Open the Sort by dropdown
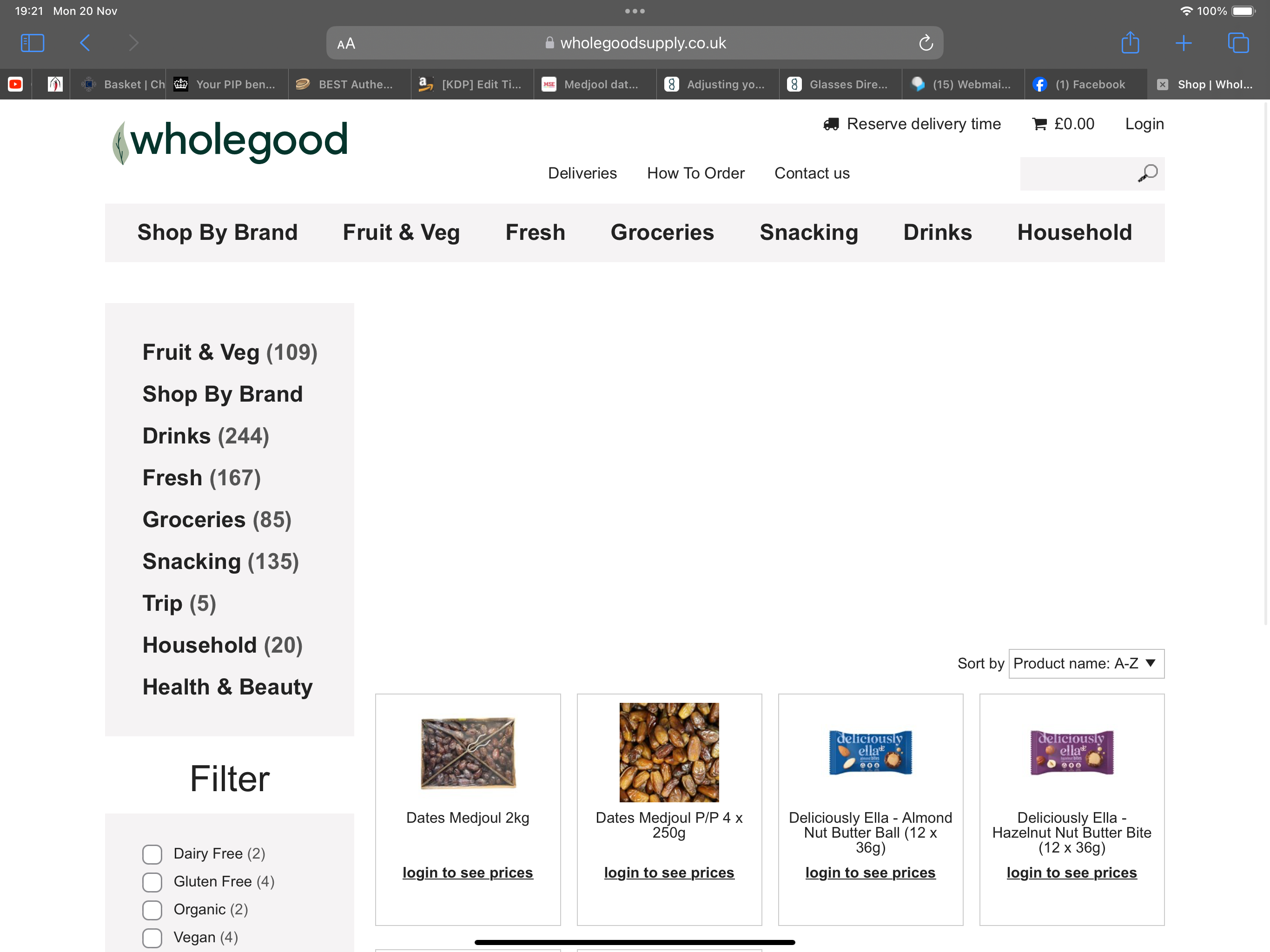The image size is (1270, 952). point(1086,664)
